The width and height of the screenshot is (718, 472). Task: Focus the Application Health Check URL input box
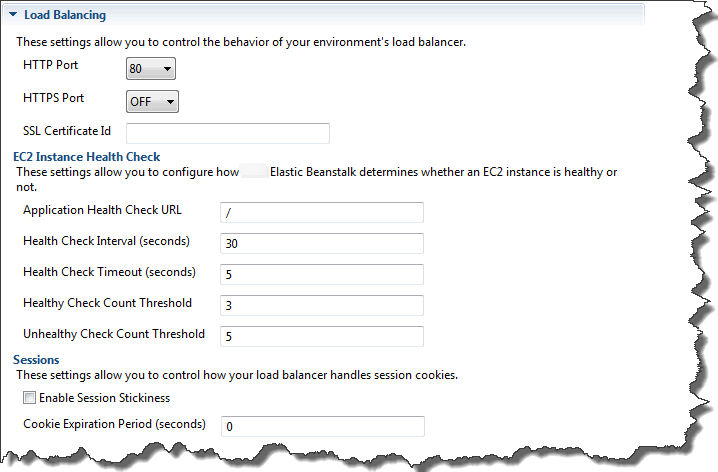(x=322, y=212)
